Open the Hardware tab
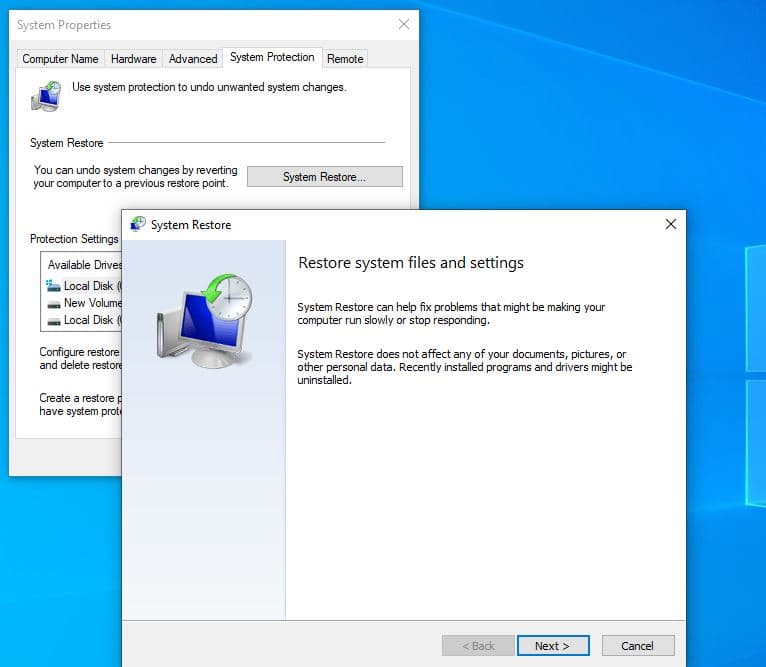 coord(133,59)
